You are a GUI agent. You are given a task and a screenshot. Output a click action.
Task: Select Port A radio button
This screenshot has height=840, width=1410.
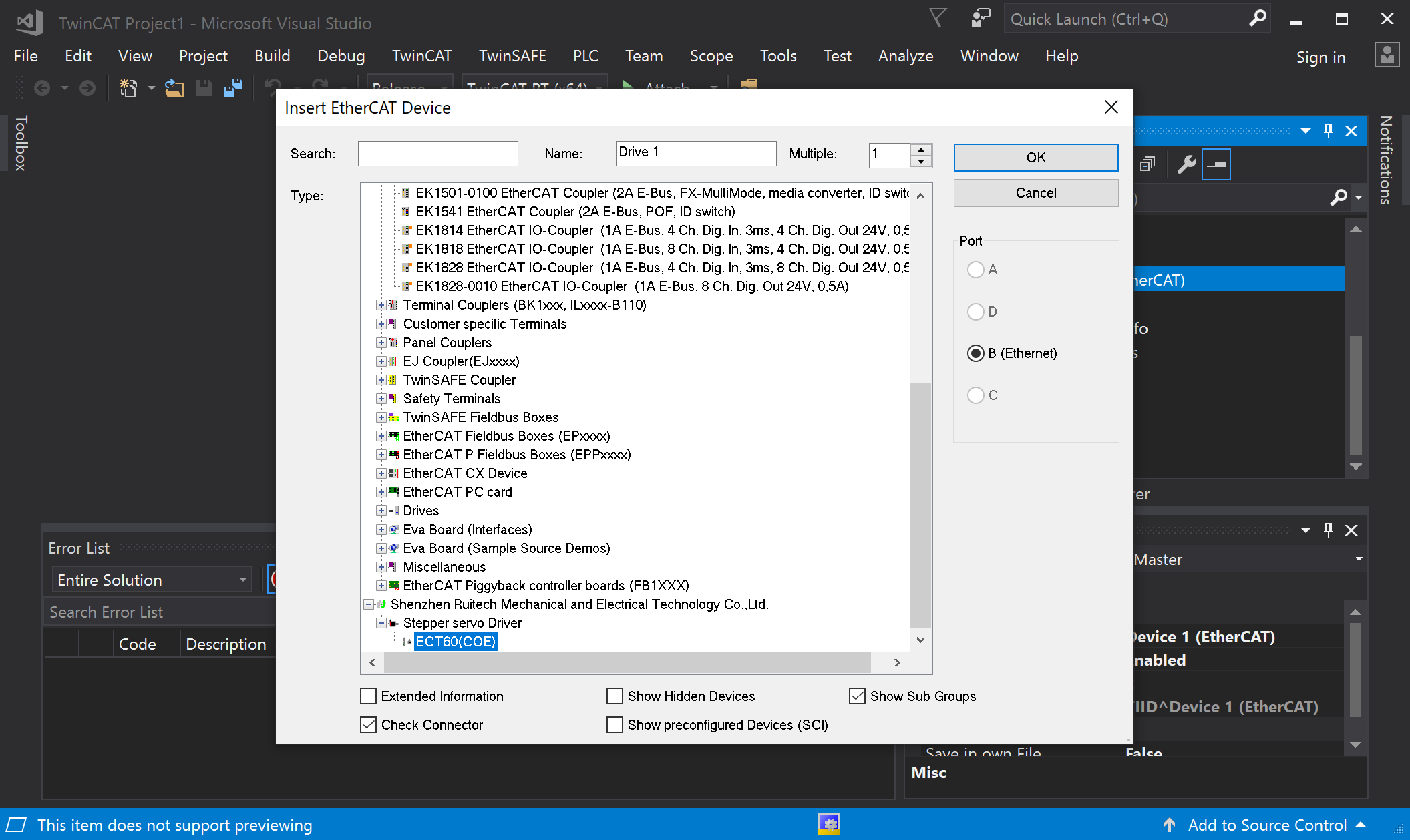(976, 270)
